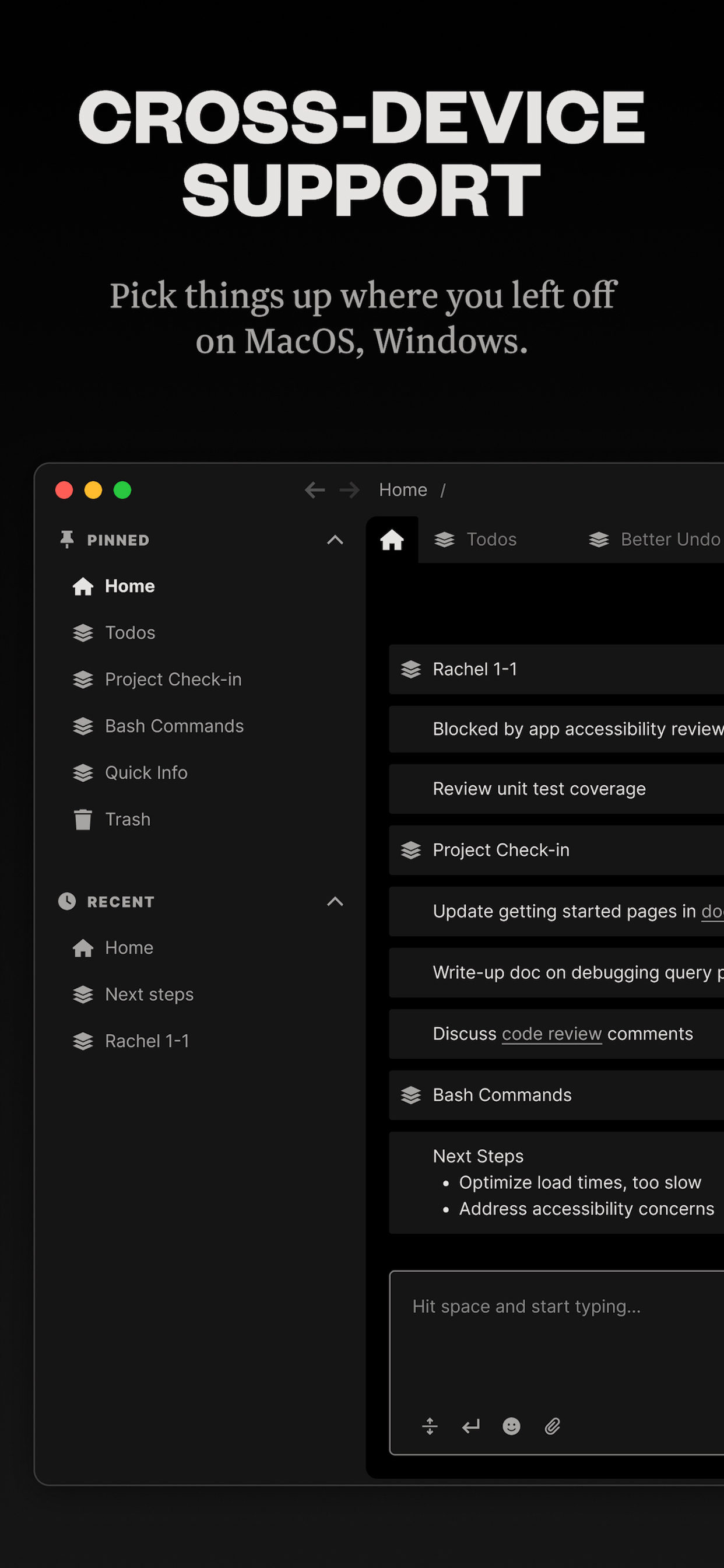Image resolution: width=724 pixels, height=1568 pixels.
Task: Click stack icon beside sidebar Bash Commands
Action: (x=83, y=726)
